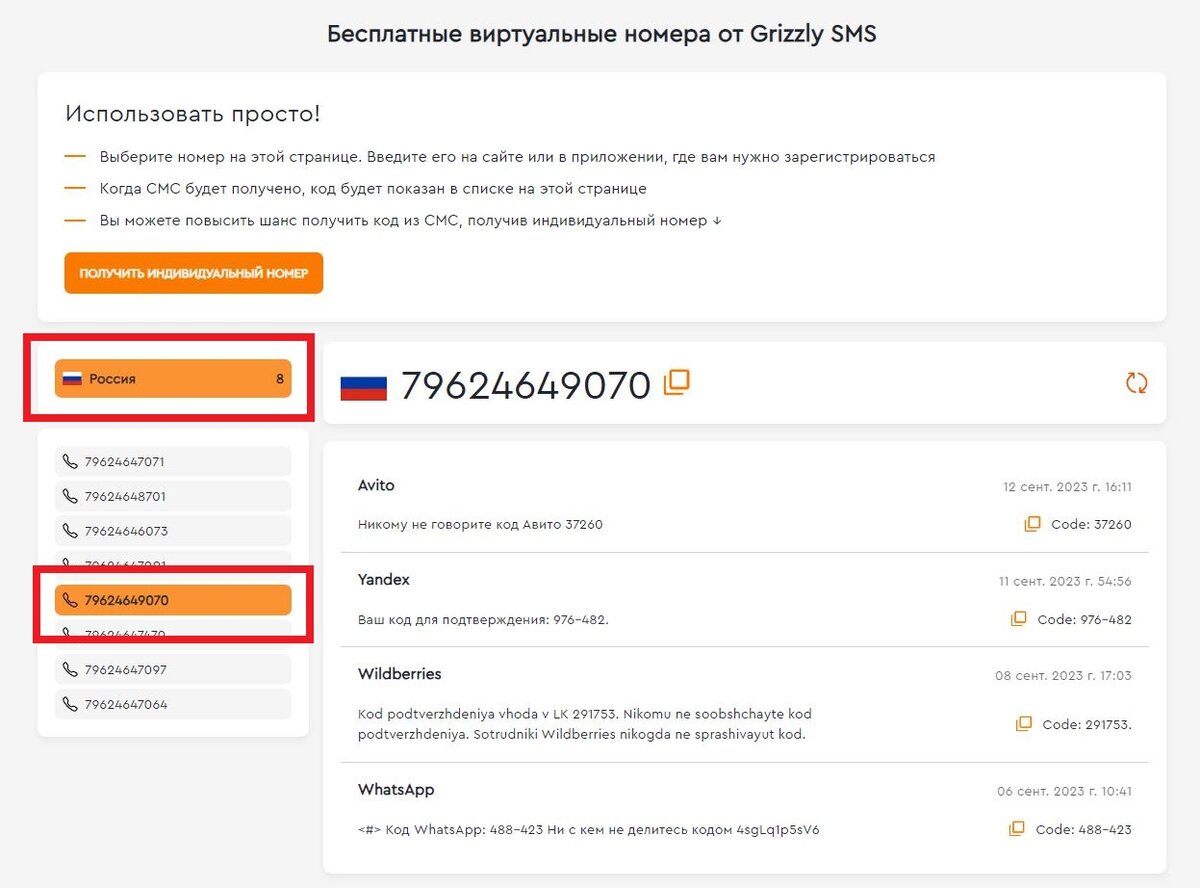1200x888 pixels.
Task: Select the highlighted number 79624649070
Action: pyautogui.click(x=173, y=600)
